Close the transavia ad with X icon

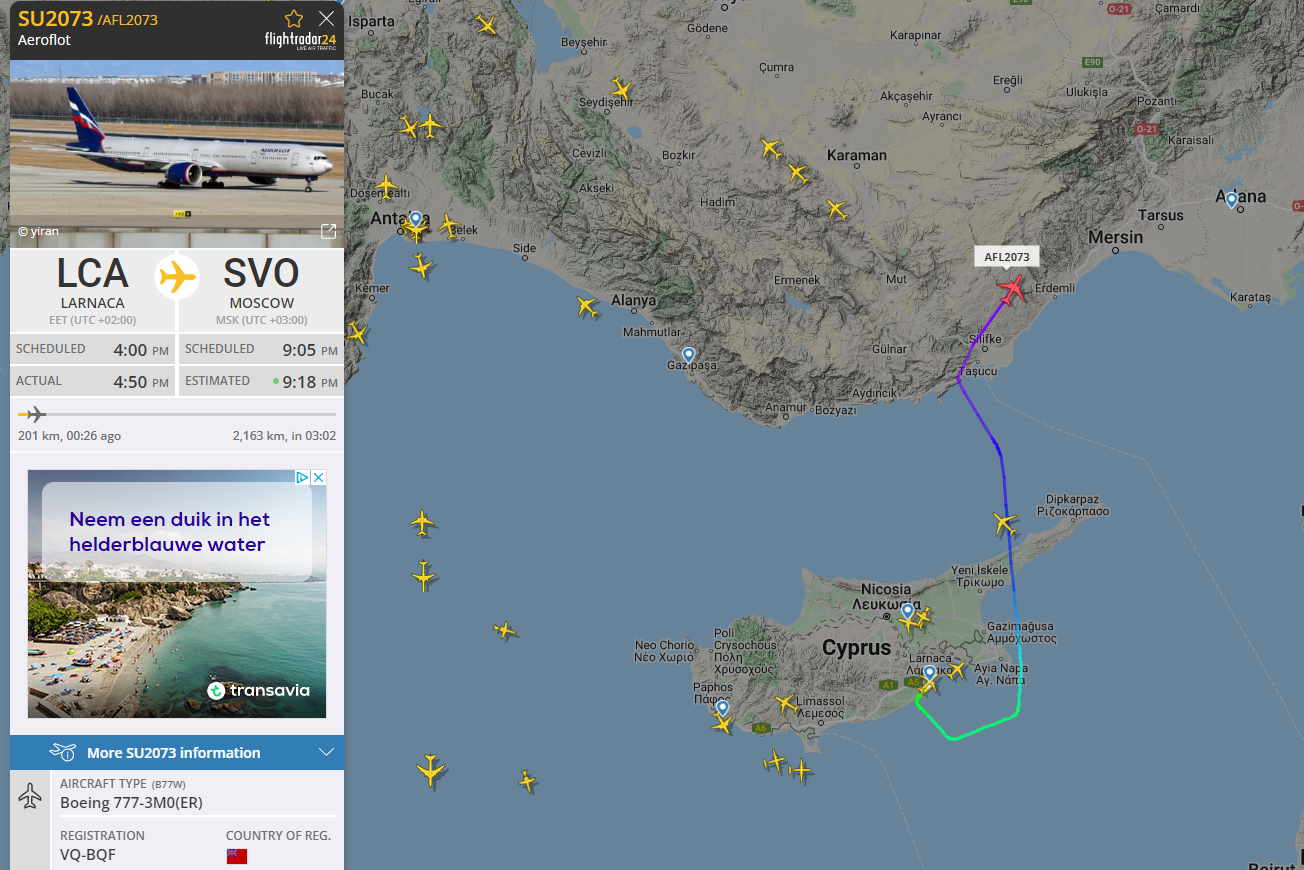[319, 478]
